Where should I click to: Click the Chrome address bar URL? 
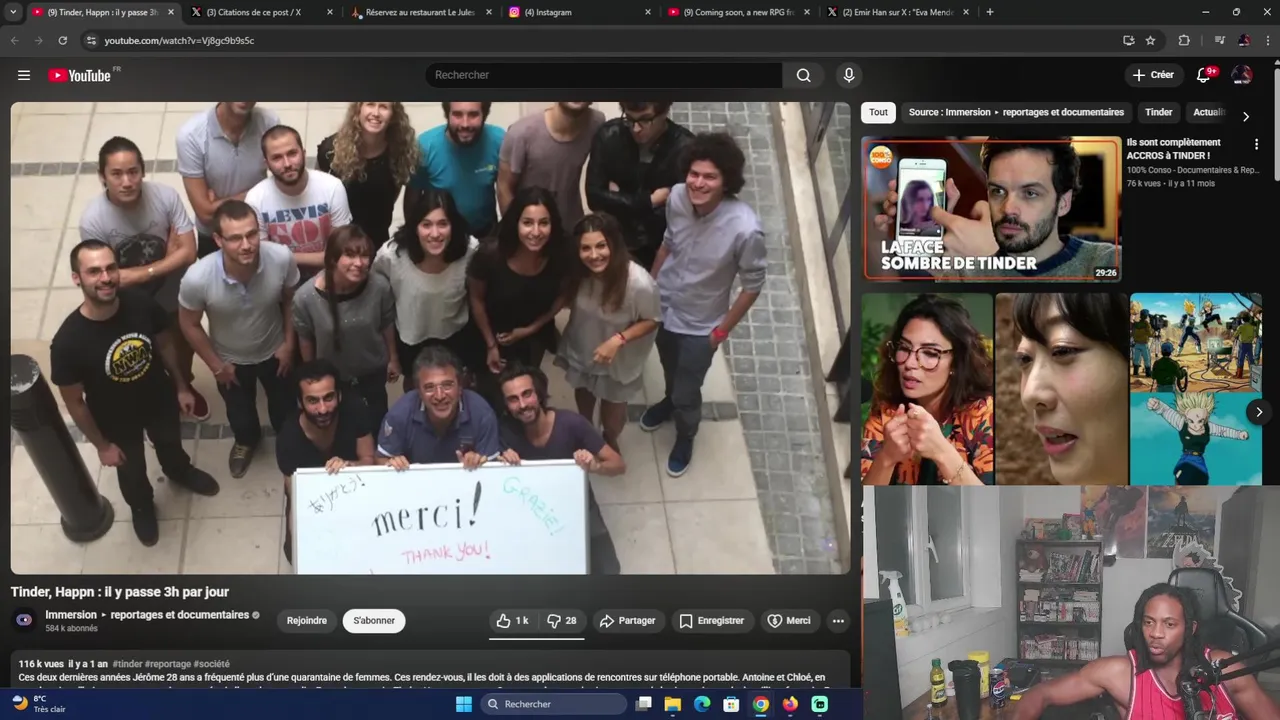(x=179, y=41)
